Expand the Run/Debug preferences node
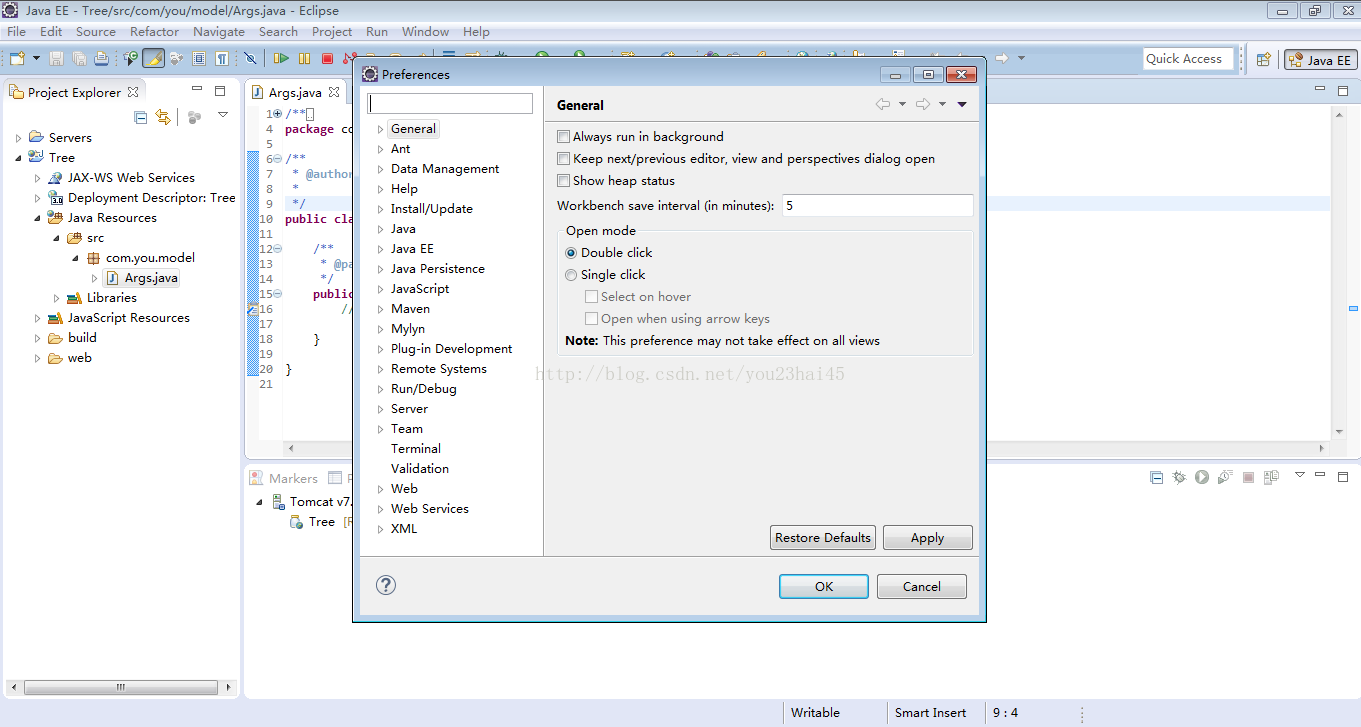This screenshot has height=727, width=1361. point(380,389)
